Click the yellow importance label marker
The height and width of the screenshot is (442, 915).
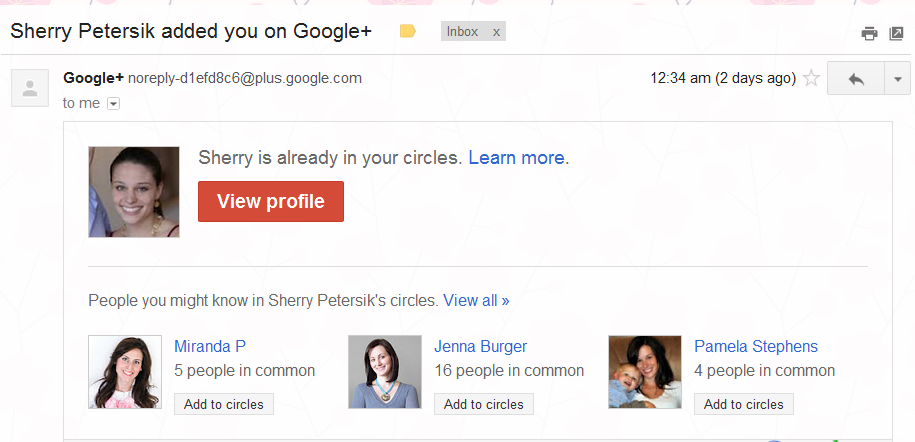click(407, 31)
